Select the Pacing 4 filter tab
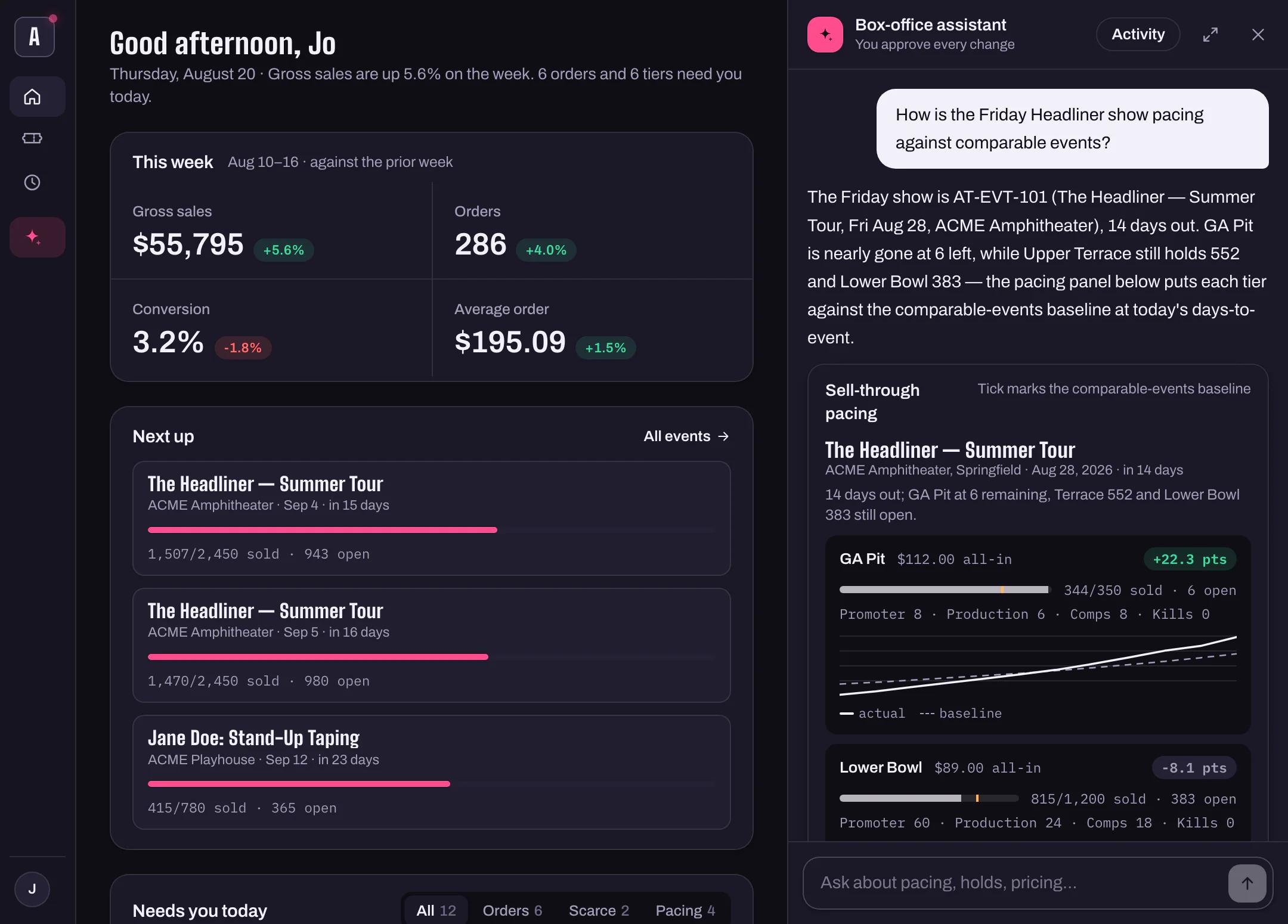Viewport: 1288px width, 924px height. click(x=685, y=910)
